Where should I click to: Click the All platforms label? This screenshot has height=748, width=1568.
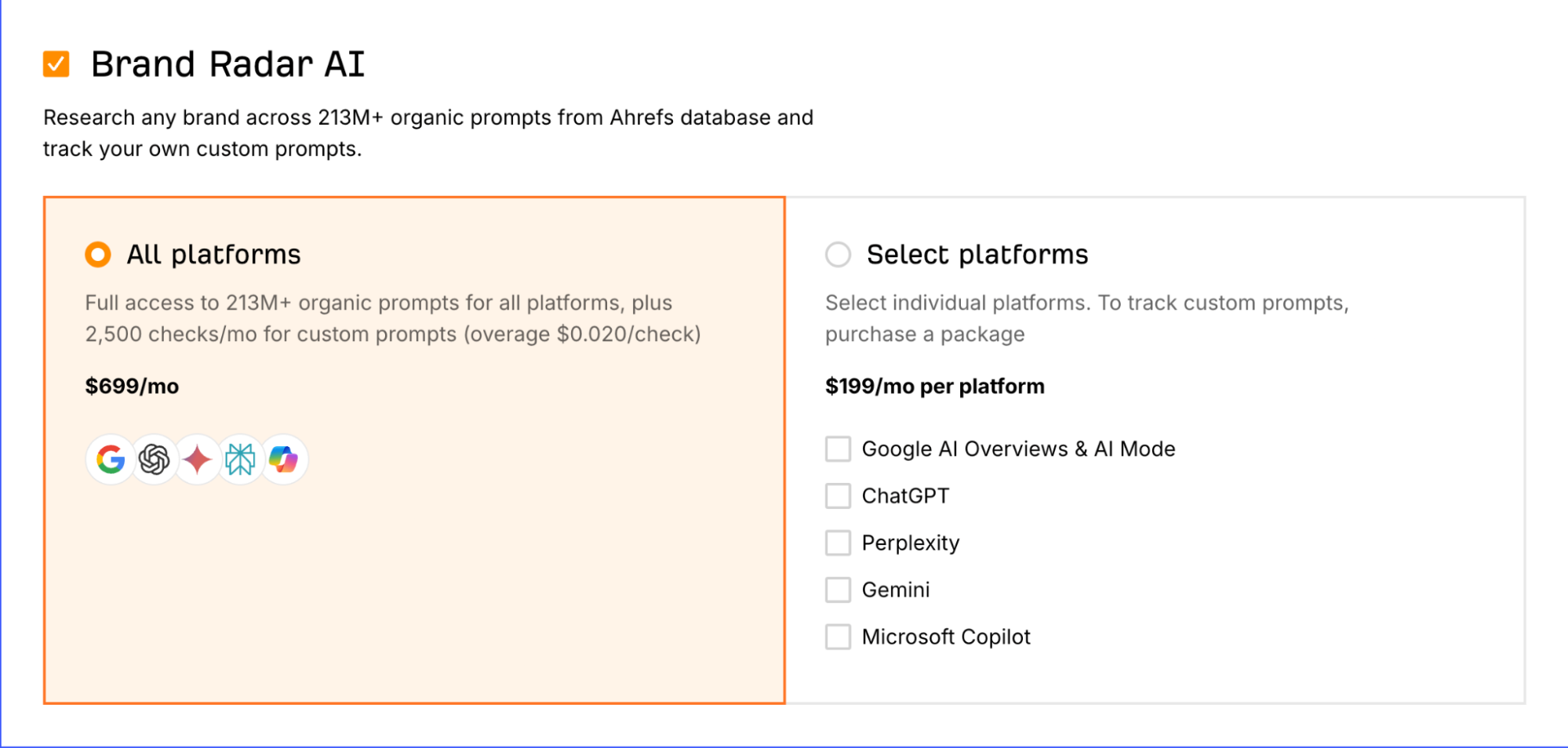pyautogui.click(x=214, y=255)
